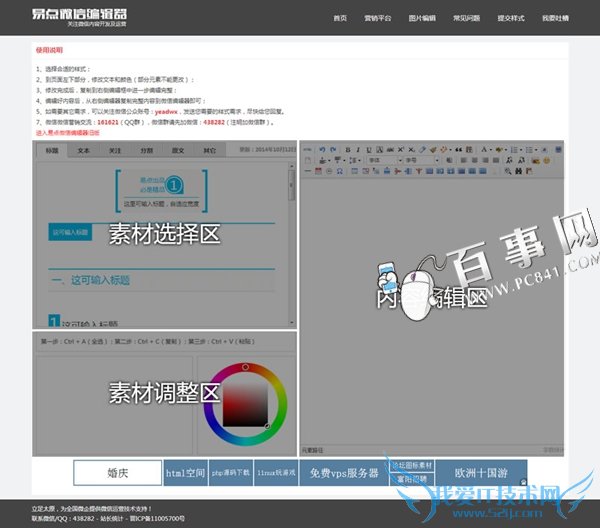The image size is (600, 528).
Task: Click the html空间 ad link
Action: [x=186, y=473]
